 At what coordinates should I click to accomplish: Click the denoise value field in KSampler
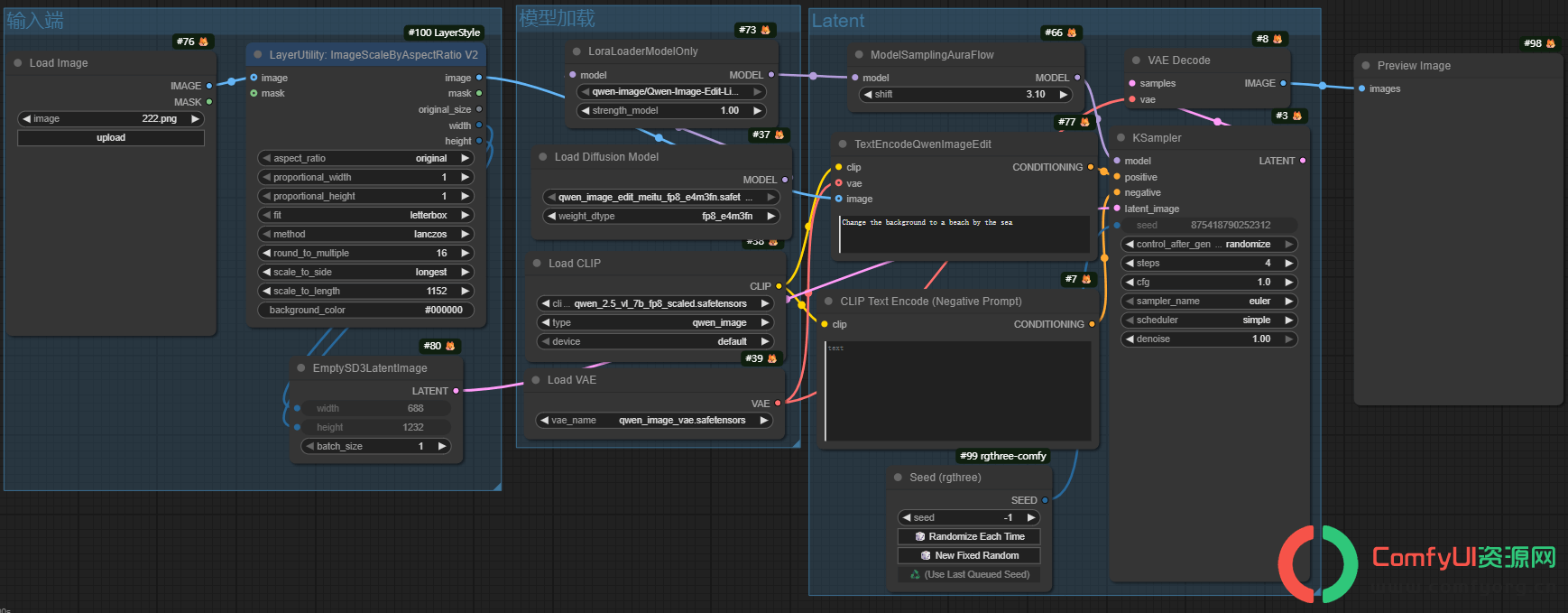[1209, 339]
